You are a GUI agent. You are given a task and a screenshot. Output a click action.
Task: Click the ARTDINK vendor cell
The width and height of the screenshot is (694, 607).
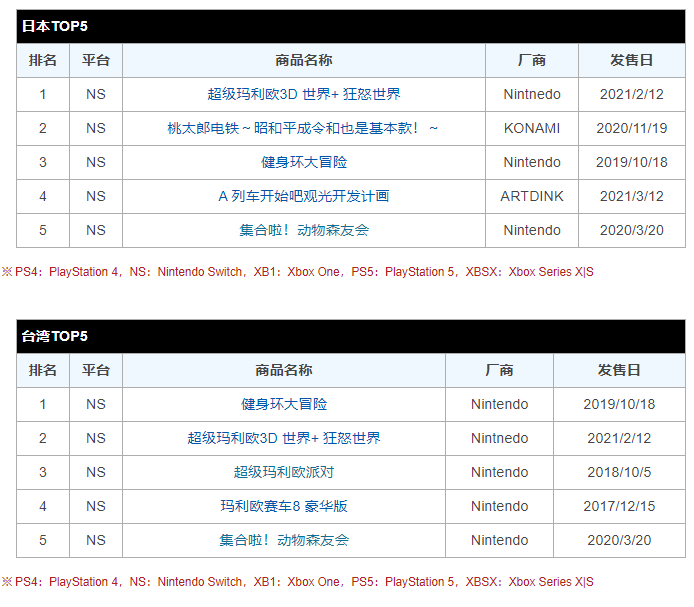pyautogui.click(x=532, y=196)
